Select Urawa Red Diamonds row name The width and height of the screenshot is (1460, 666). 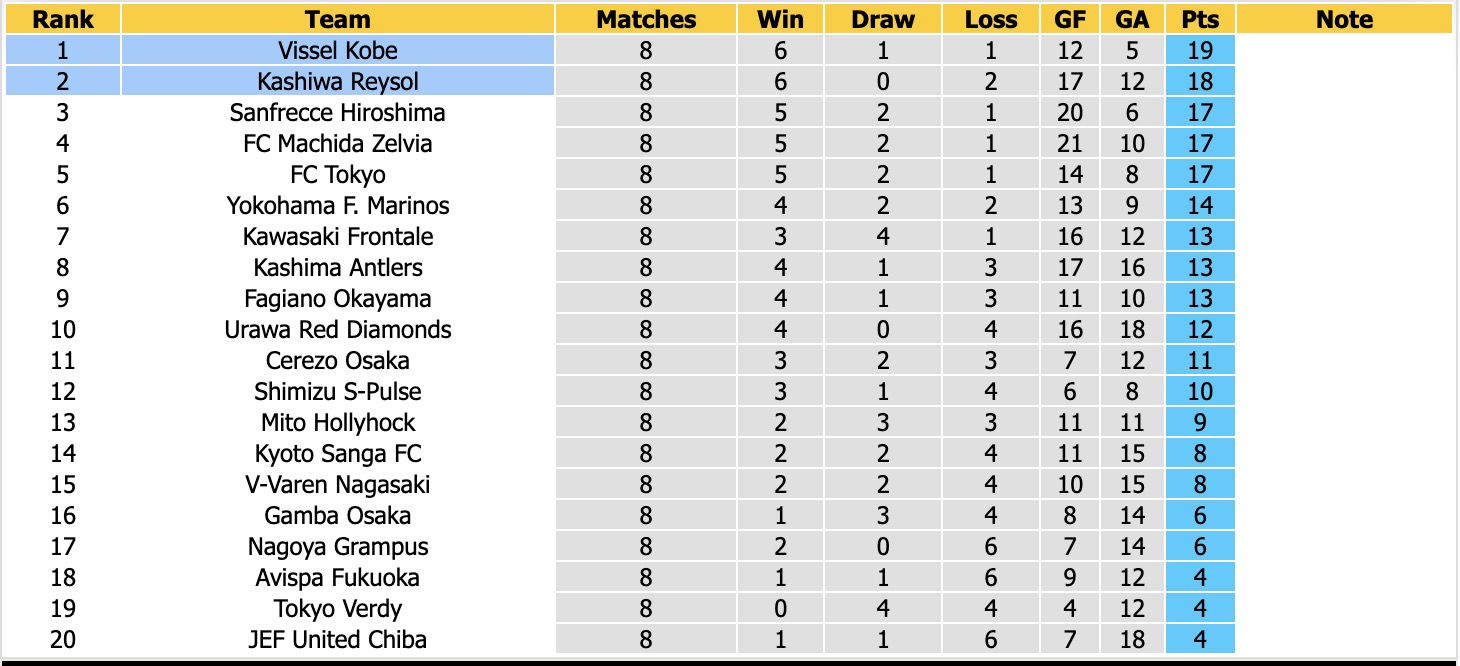coord(338,329)
